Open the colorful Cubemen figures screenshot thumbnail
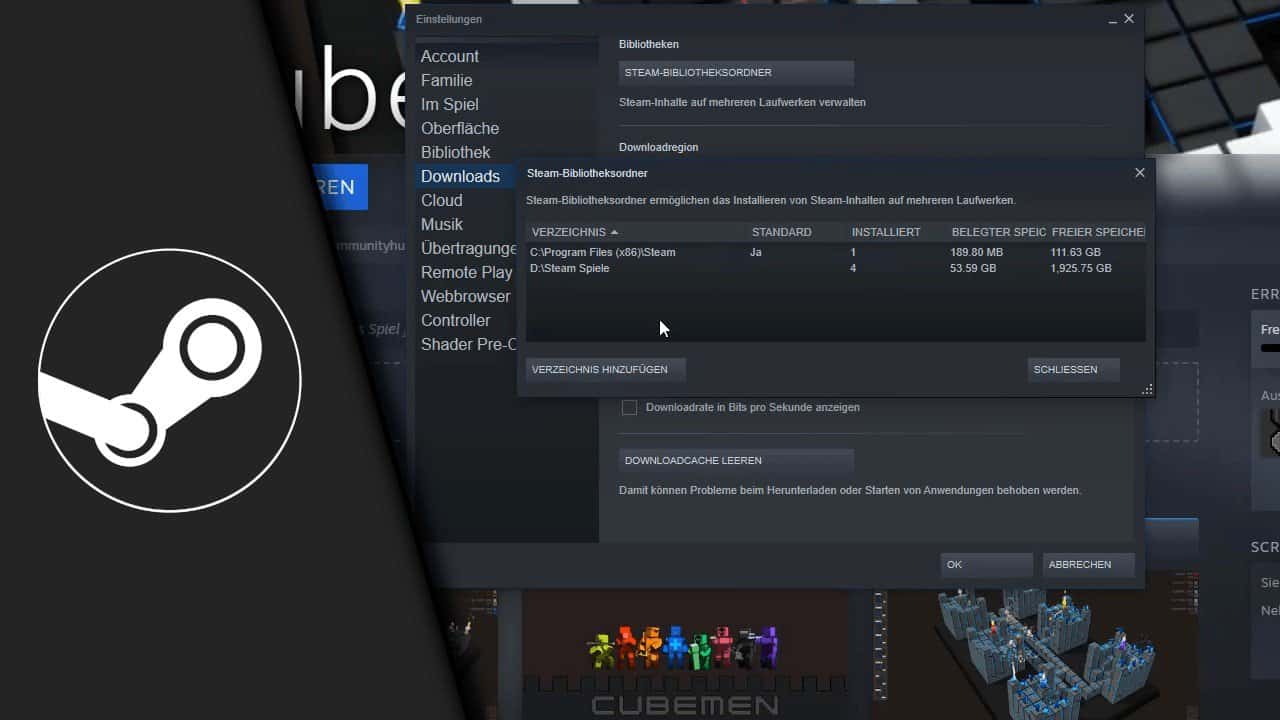 (685, 655)
